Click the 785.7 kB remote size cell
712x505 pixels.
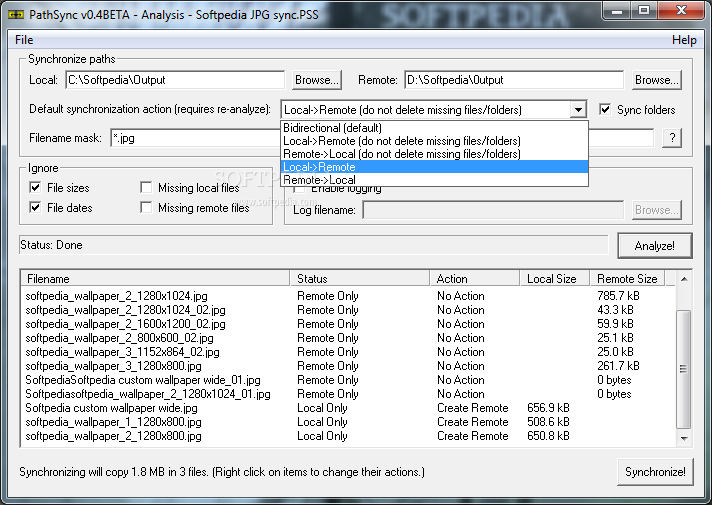(x=618, y=296)
